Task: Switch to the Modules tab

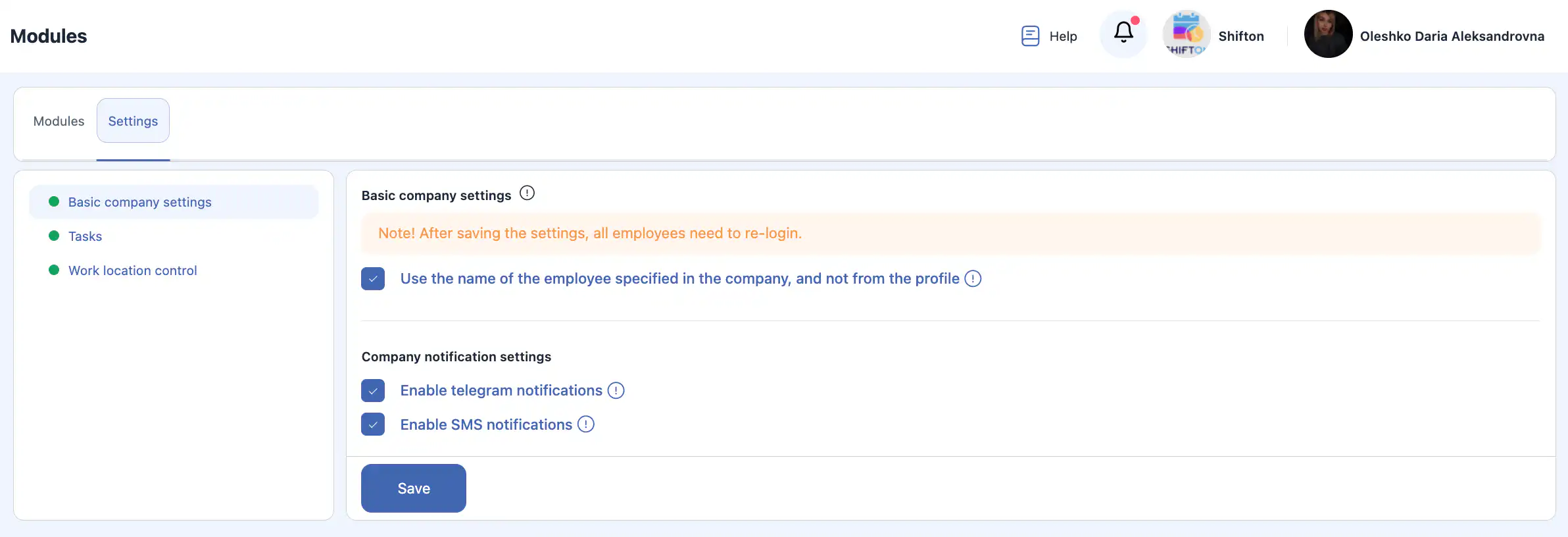Action: [59, 121]
